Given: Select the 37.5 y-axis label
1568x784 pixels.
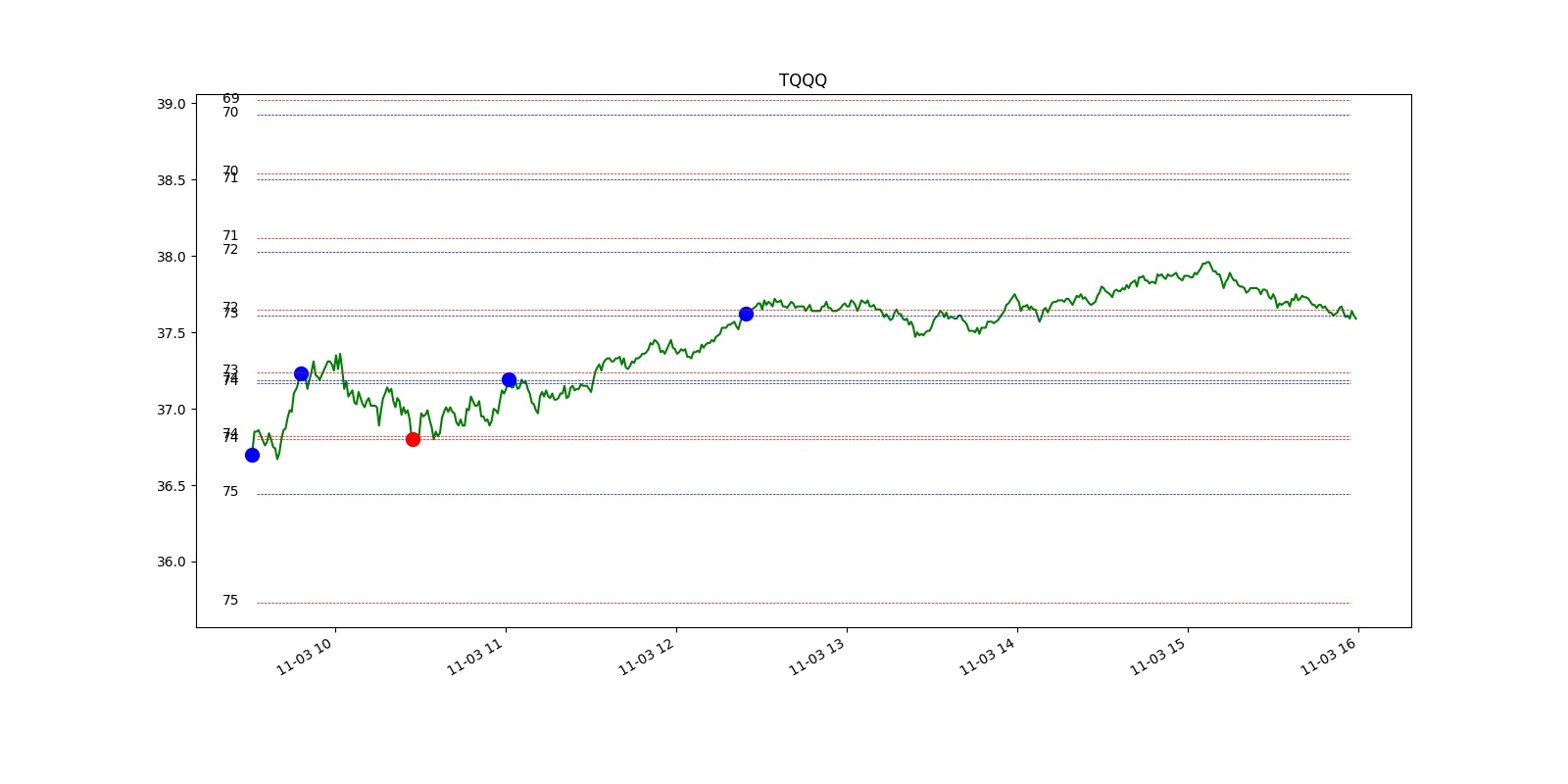Looking at the screenshot, I should pyautogui.click(x=171, y=333).
